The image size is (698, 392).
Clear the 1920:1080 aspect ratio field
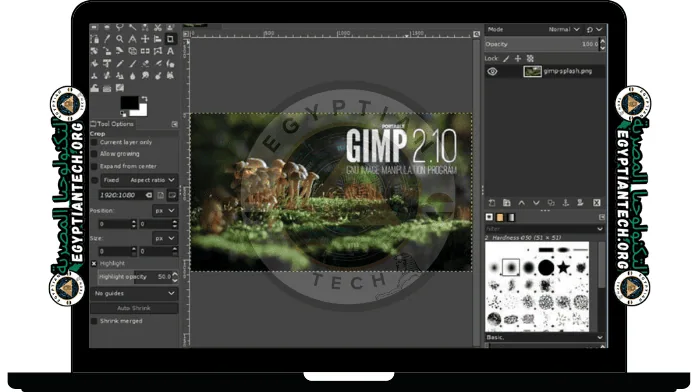[149, 195]
